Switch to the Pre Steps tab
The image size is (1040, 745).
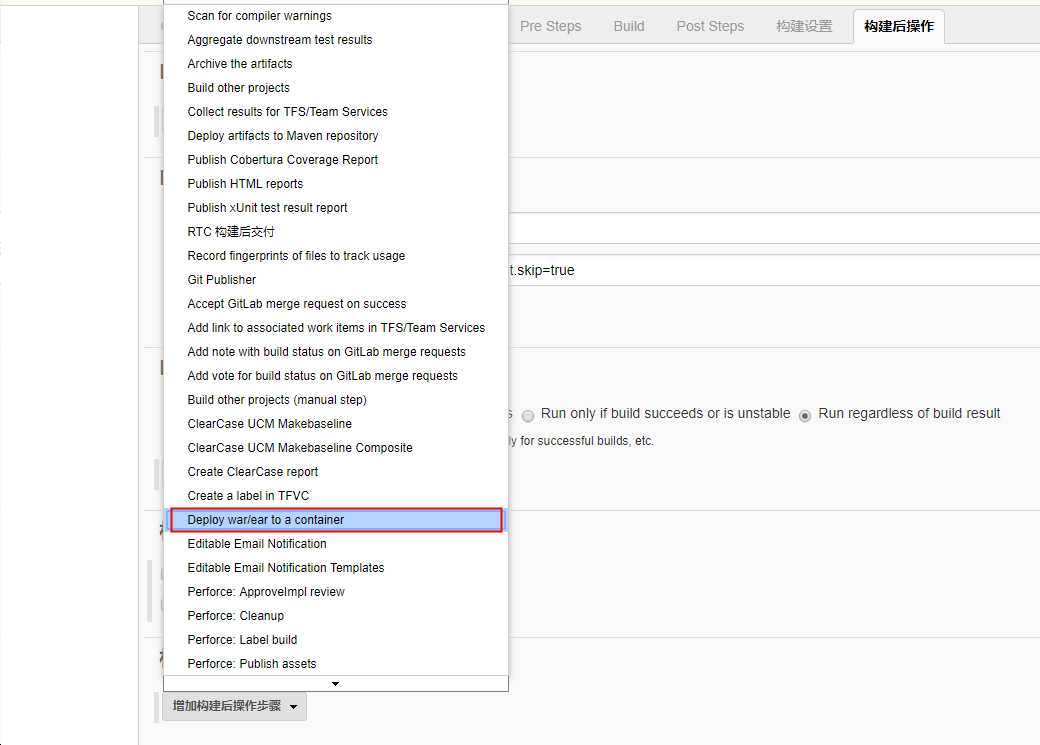coord(551,27)
